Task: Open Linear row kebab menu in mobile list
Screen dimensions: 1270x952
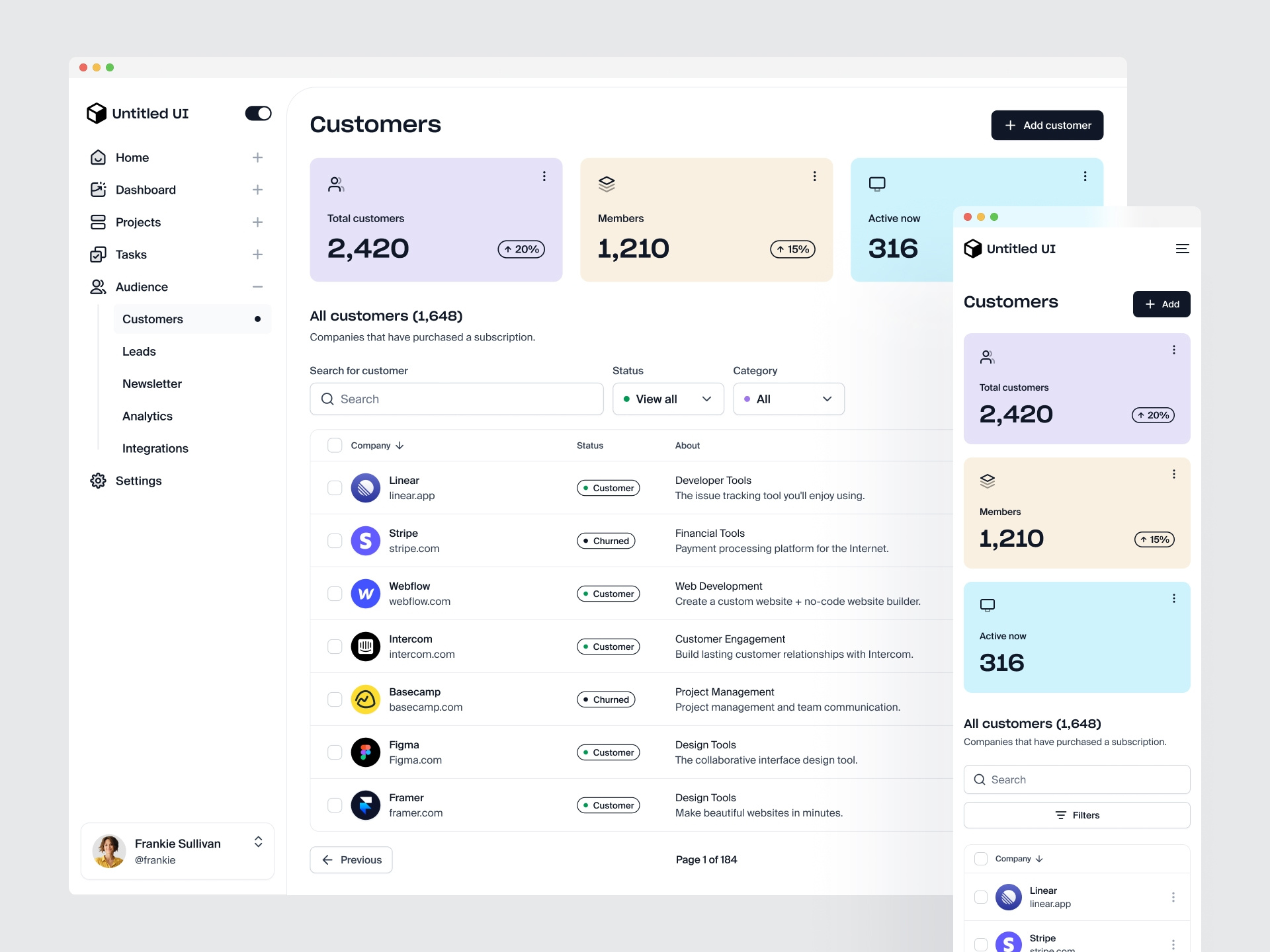Action: (1173, 897)
